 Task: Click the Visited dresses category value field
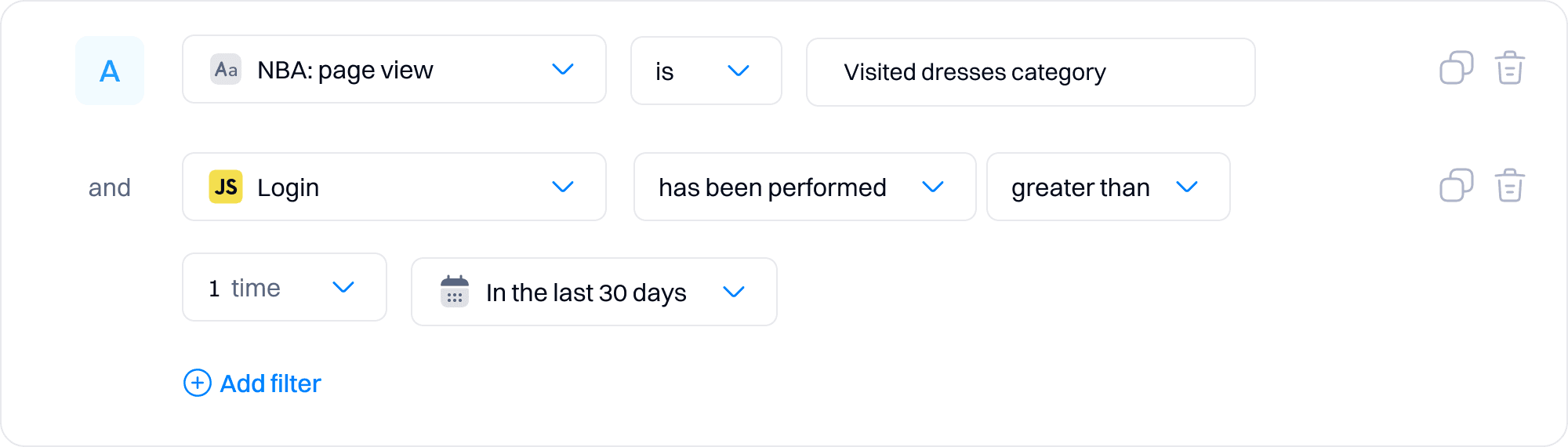1030,72
